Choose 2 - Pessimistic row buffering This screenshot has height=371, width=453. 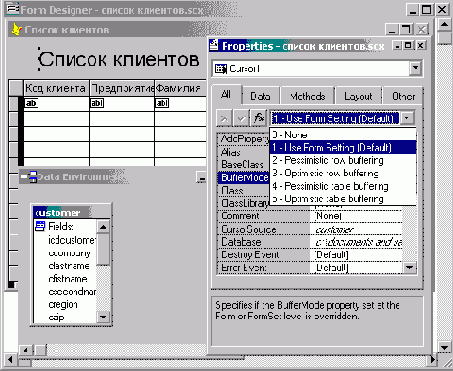coord(343,160)
